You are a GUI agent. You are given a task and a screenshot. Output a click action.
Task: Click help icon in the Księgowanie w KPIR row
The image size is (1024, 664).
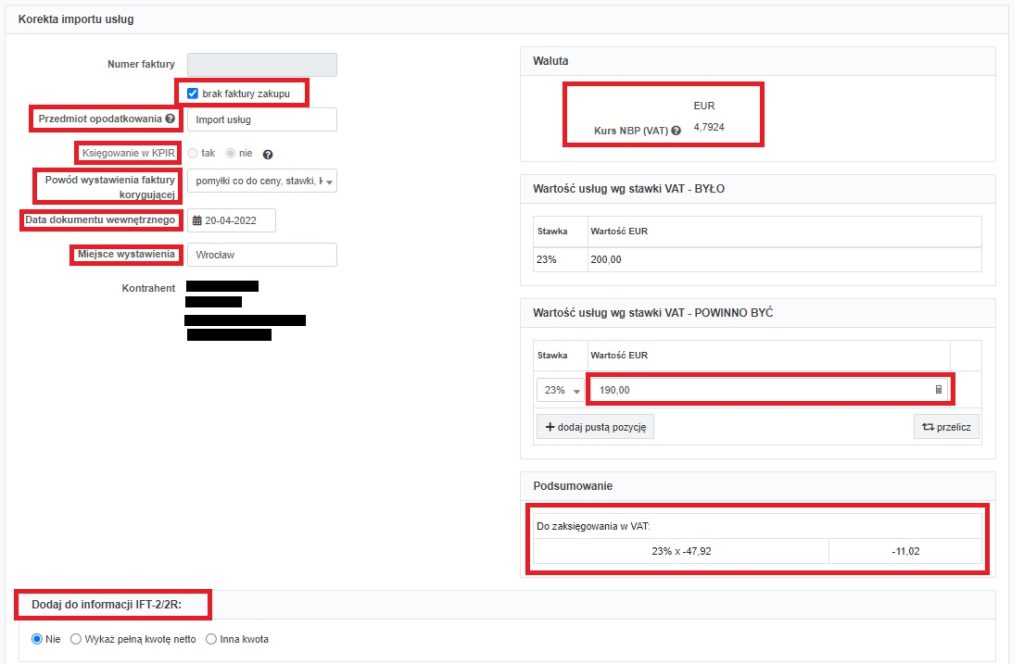(269, 153)
